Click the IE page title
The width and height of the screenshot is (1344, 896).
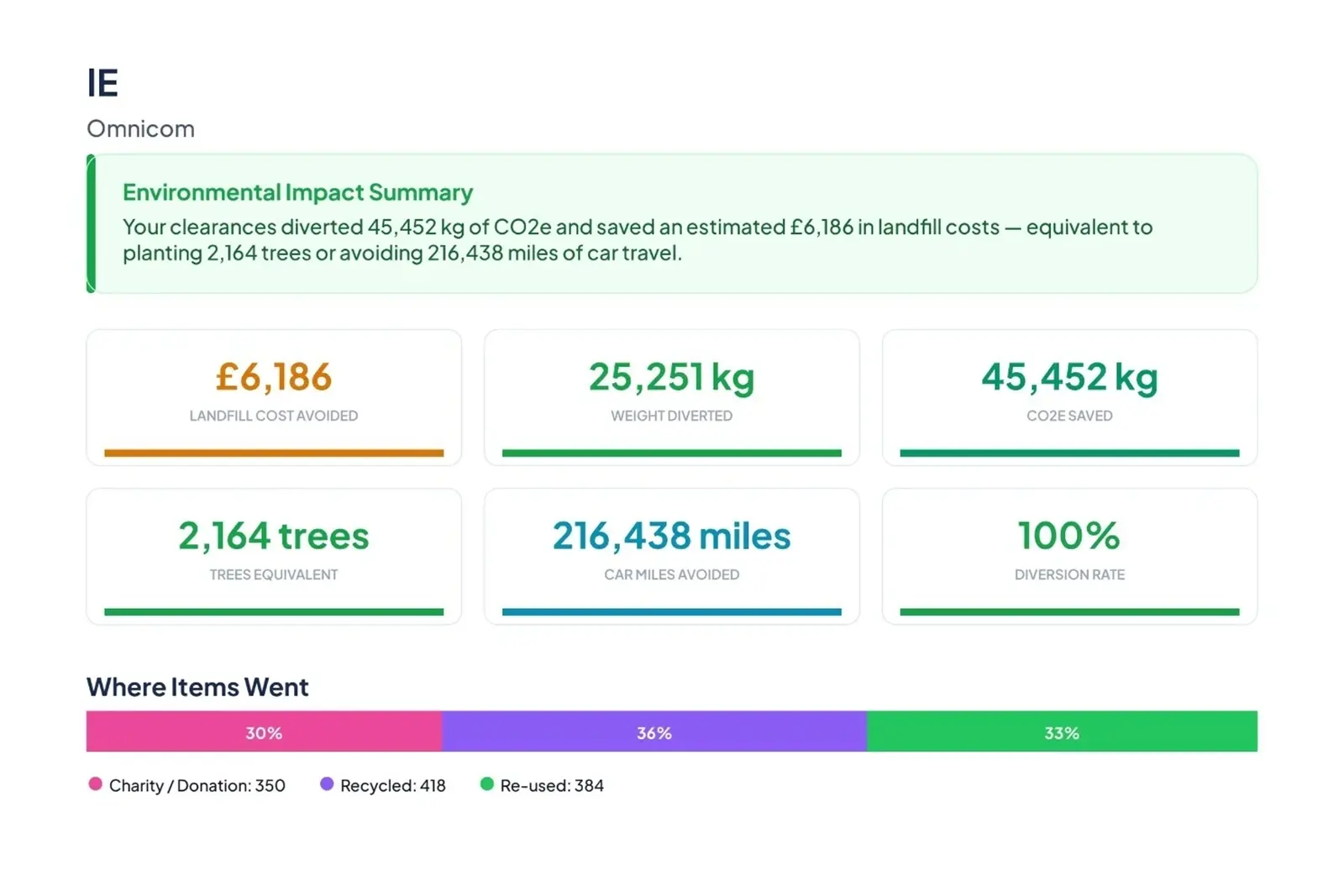[x=102, y=83]
